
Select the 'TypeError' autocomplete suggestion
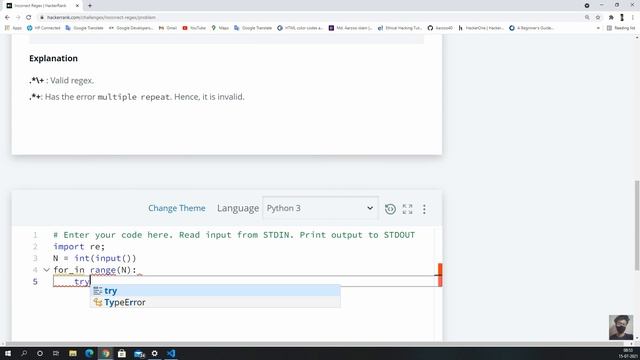click(215, 302)
